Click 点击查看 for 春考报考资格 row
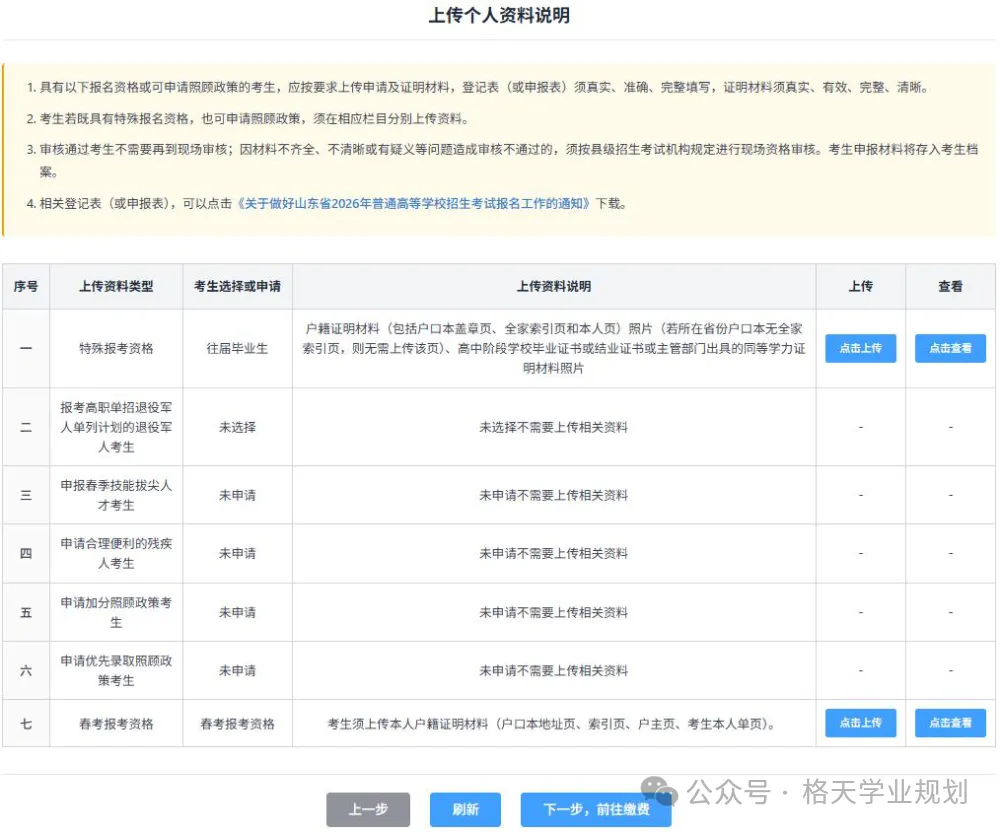Image resolution: width=1000 pixels, height=832 pixels. click(950, 723)
